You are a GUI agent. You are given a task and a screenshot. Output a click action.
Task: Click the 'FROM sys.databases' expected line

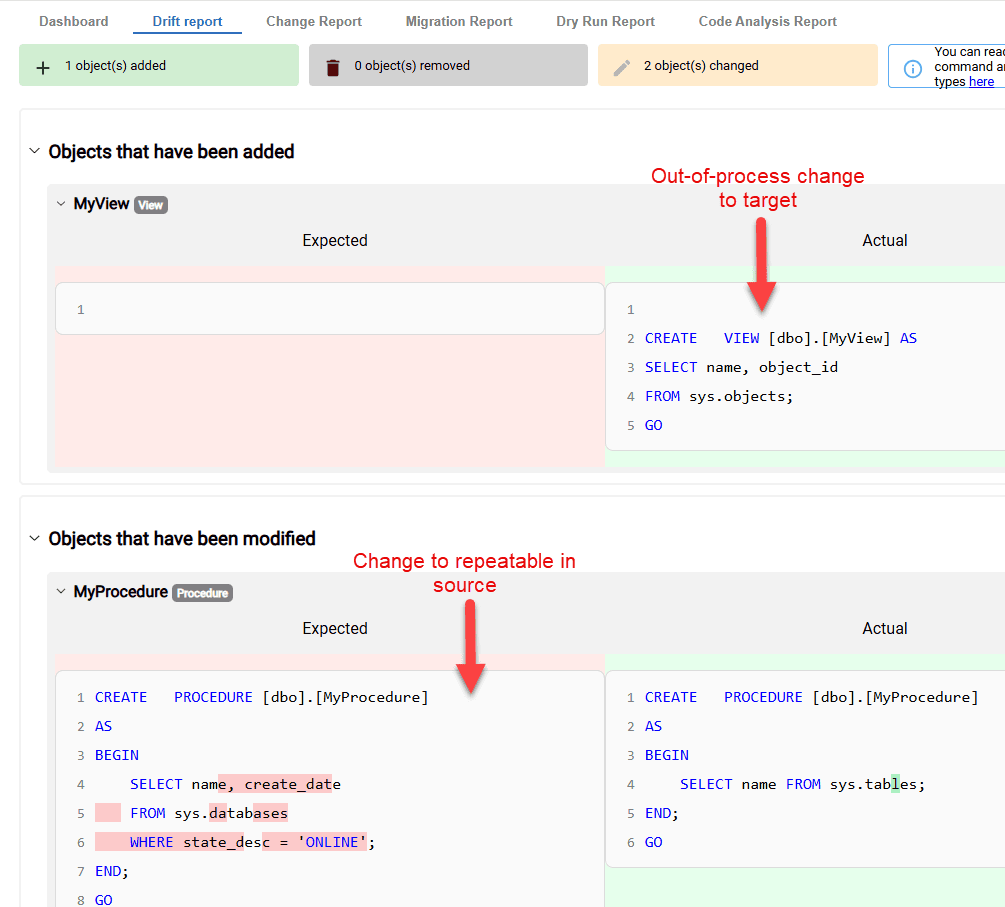209,813
